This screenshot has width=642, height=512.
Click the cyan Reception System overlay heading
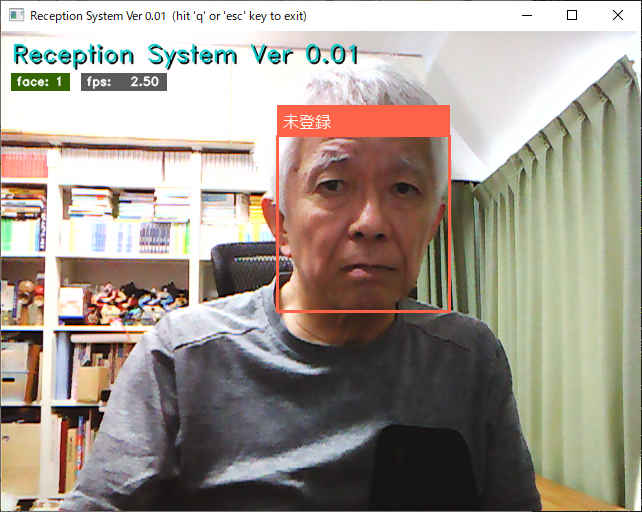tap(185, 54)
